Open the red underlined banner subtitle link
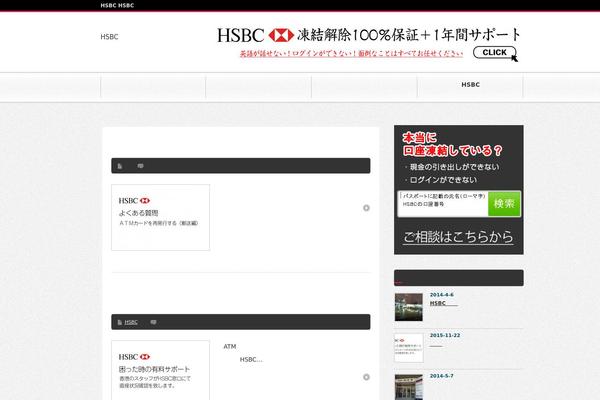The height and width of the screenshot is (400, 600). 351,54
